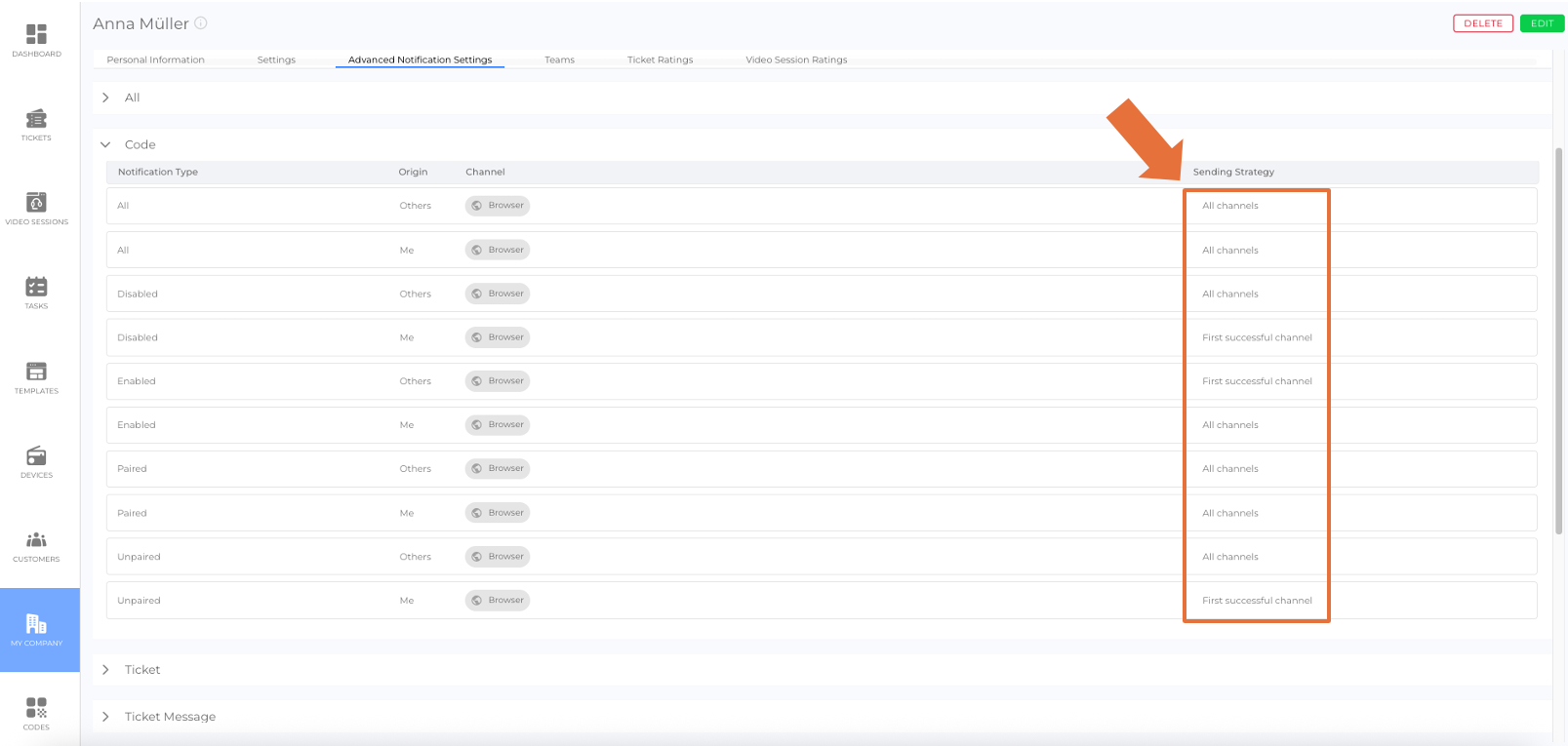Go to the Tickets sidebar icon
This screenshot has width=1568, height=746.
(36, 119)
